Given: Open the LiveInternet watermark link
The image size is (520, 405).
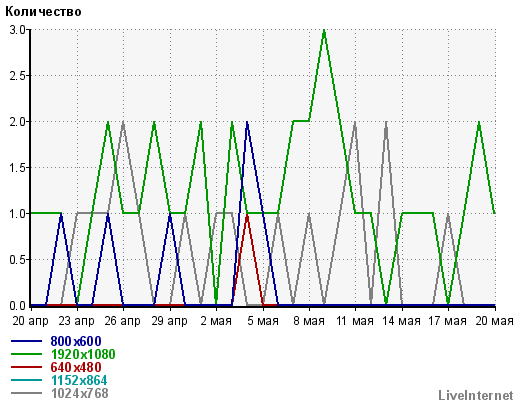Looking at the screenshot, I should click(x=476, y=396).
